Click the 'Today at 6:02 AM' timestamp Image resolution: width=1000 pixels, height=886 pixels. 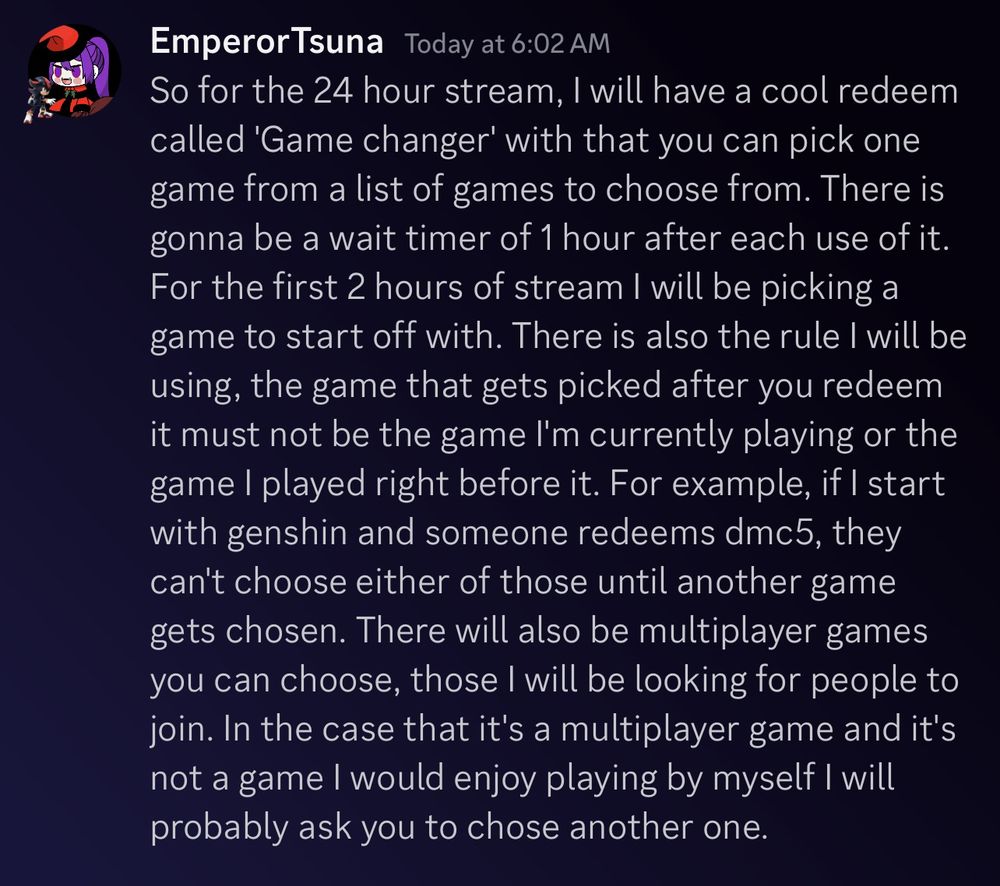pyautogui.click(x=508, y=44)
